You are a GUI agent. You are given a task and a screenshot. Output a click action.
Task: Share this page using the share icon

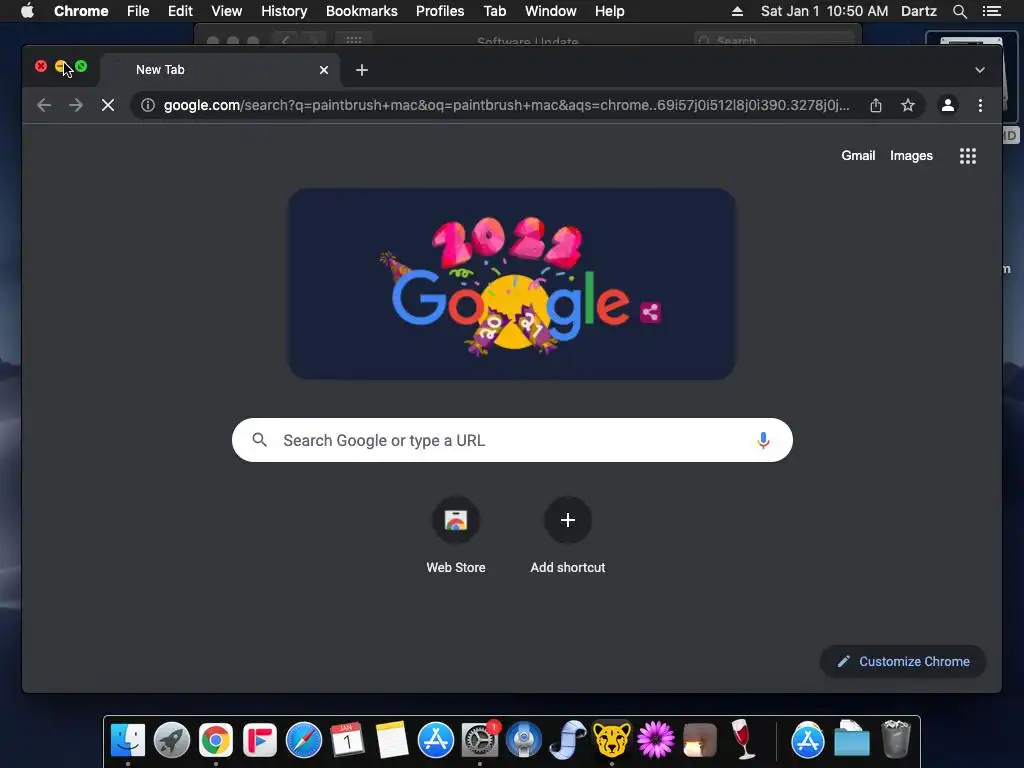point(876,105)
